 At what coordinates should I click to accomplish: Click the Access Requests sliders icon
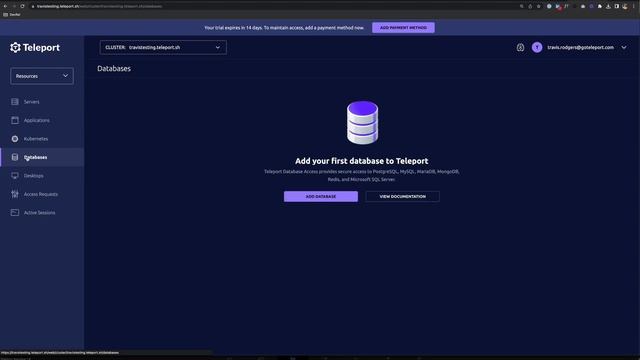coord(15,194)
